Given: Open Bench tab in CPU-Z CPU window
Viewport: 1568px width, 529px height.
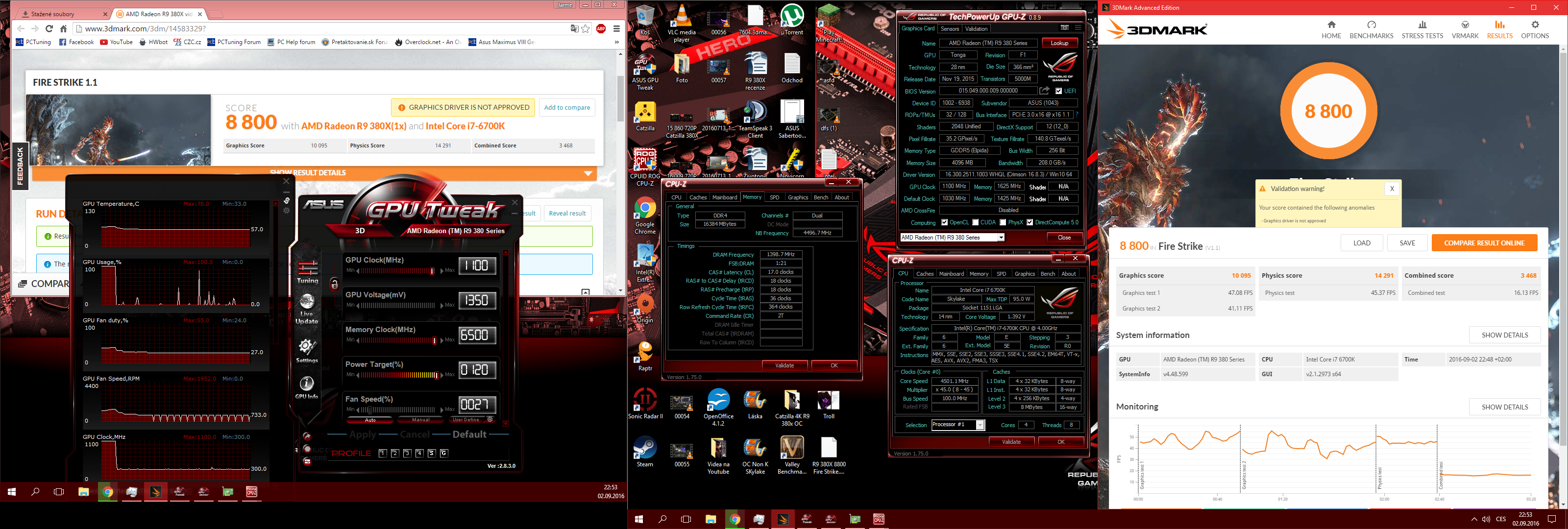Looking at the screenshot, I should point(1048,274).
